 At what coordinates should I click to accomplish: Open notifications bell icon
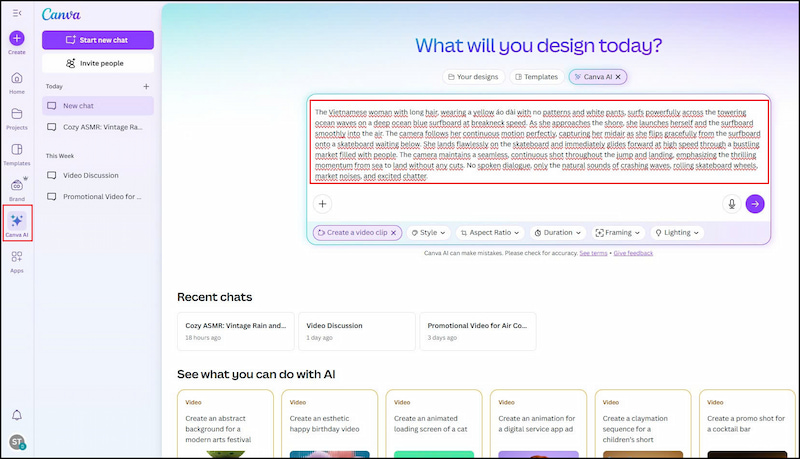[x=17, y=415]
